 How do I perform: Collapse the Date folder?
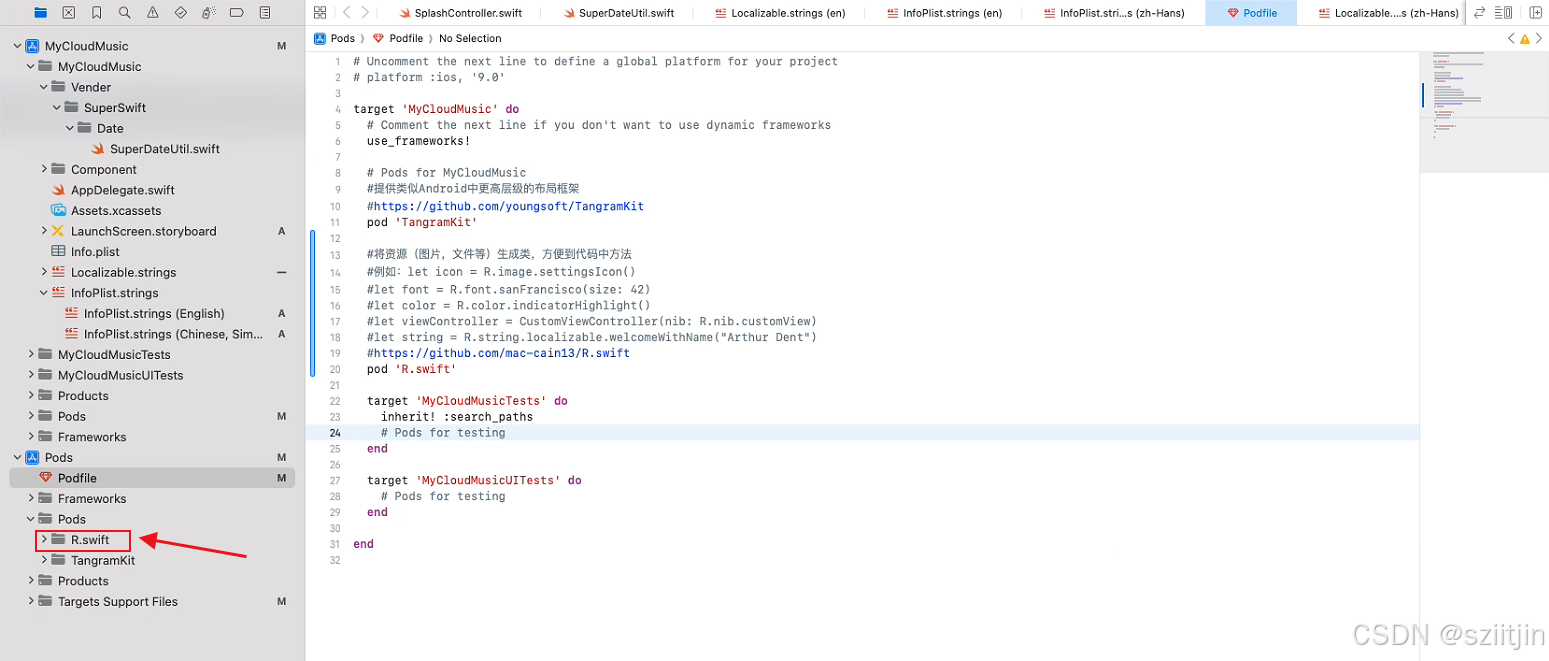[69, 128]
